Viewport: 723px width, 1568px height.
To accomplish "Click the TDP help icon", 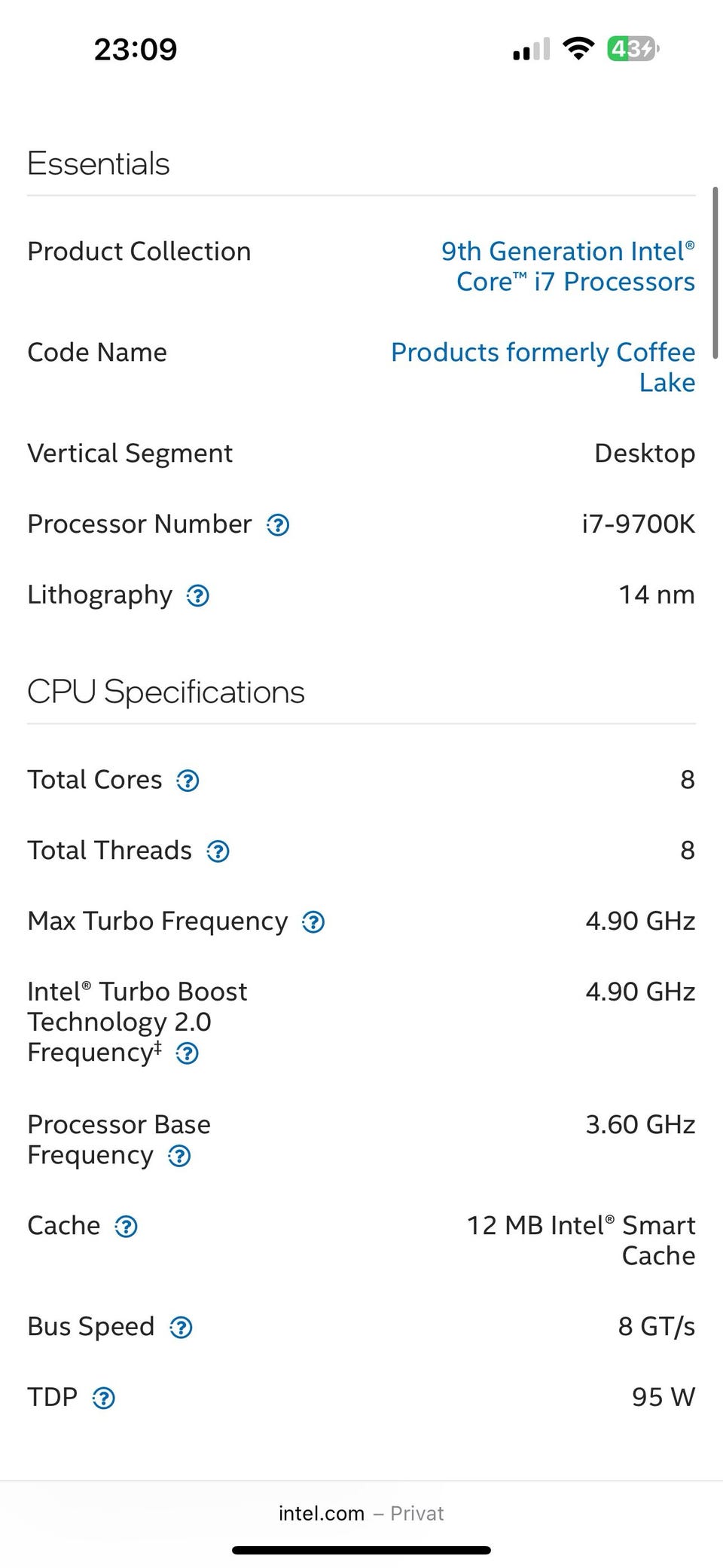I will (103, 1398).
